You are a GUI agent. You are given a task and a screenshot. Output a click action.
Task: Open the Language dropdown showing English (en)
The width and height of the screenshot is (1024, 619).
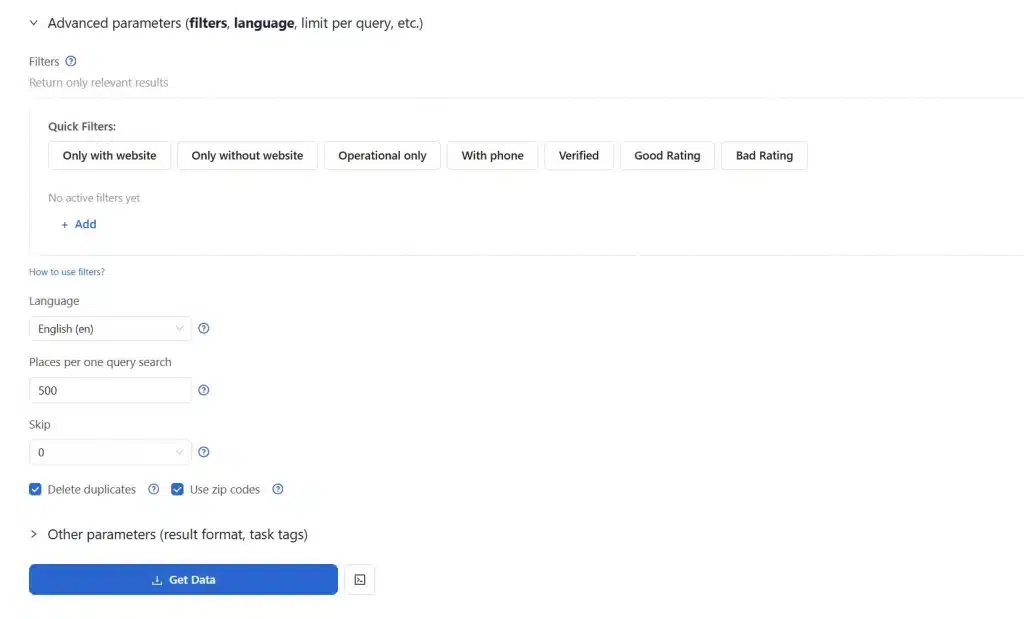110,328
